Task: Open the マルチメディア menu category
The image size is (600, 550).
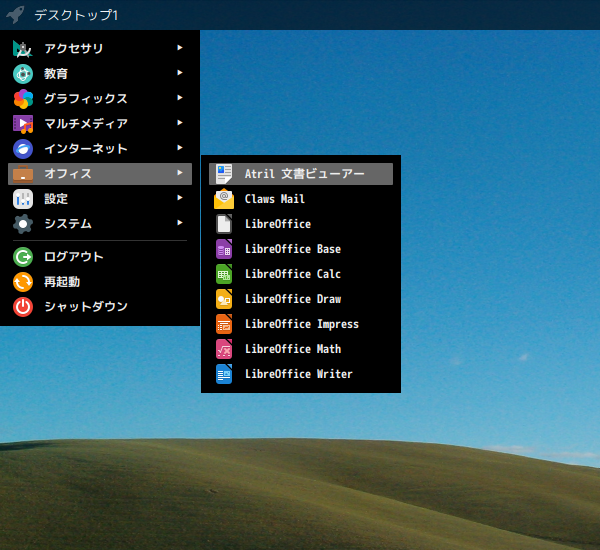Action: pos(85,123)
